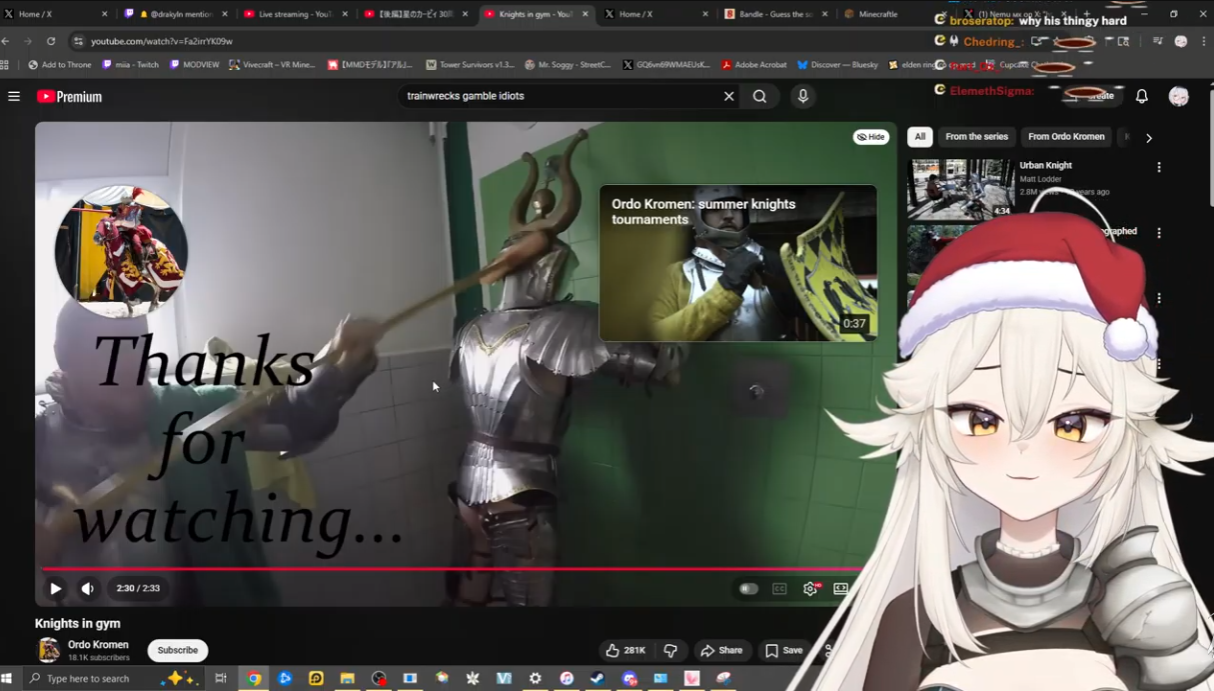Screen dimensions: 1214x691
Task: Mute the video using speaker icon
Action: pos(87,588)
